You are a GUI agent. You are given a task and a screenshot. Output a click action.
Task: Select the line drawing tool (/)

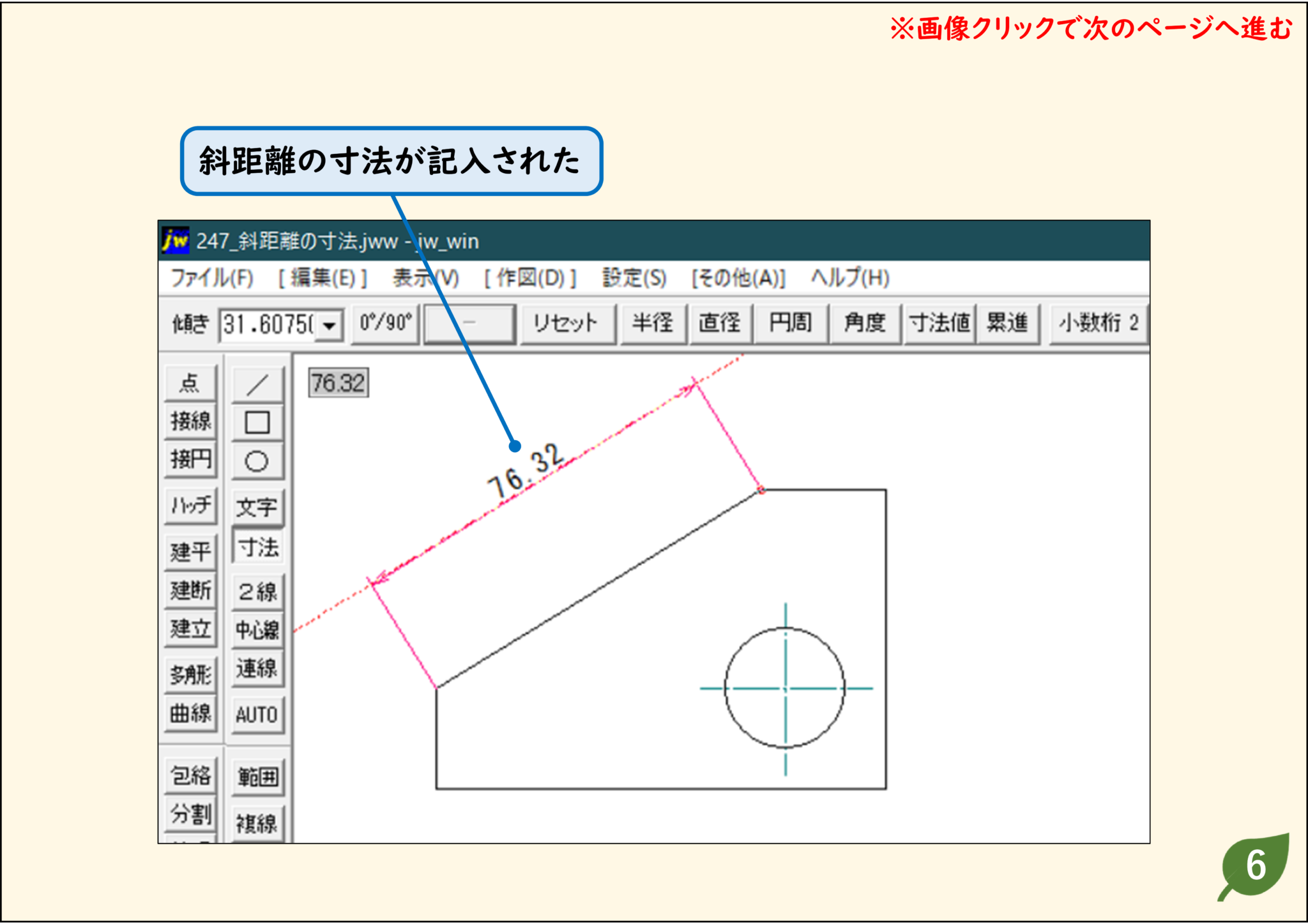tap(257, 384)
